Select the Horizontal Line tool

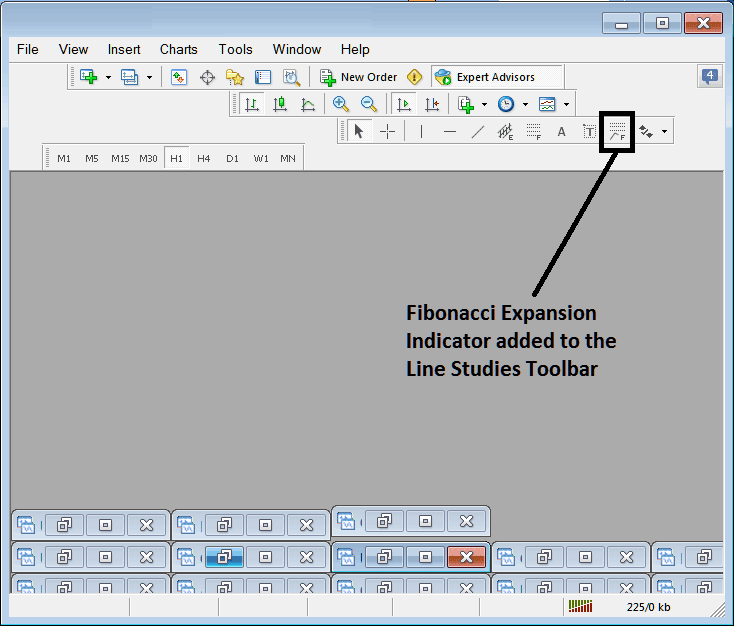coord(450,131)
